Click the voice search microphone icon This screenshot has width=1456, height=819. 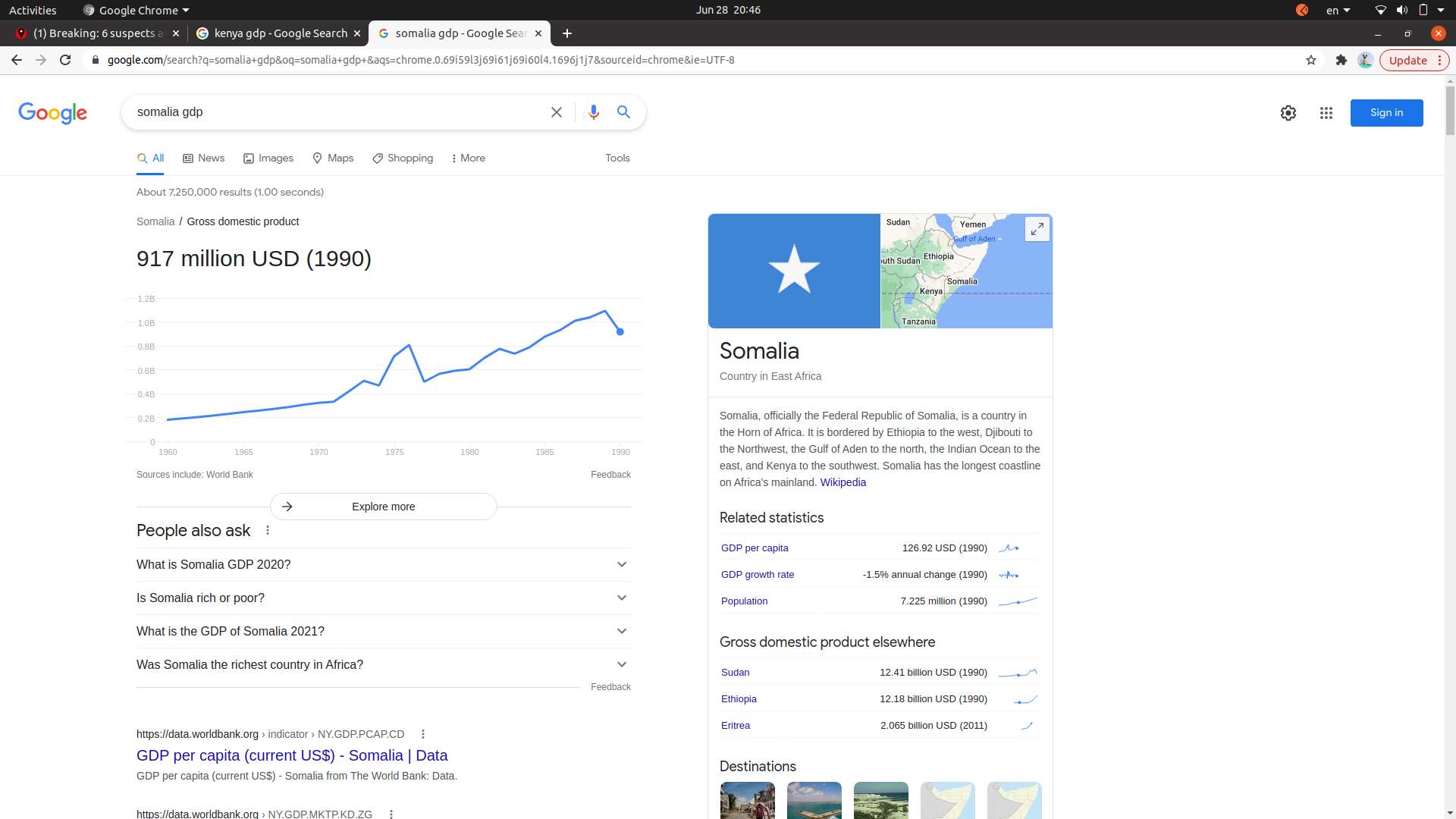click(x=593, y=112)
